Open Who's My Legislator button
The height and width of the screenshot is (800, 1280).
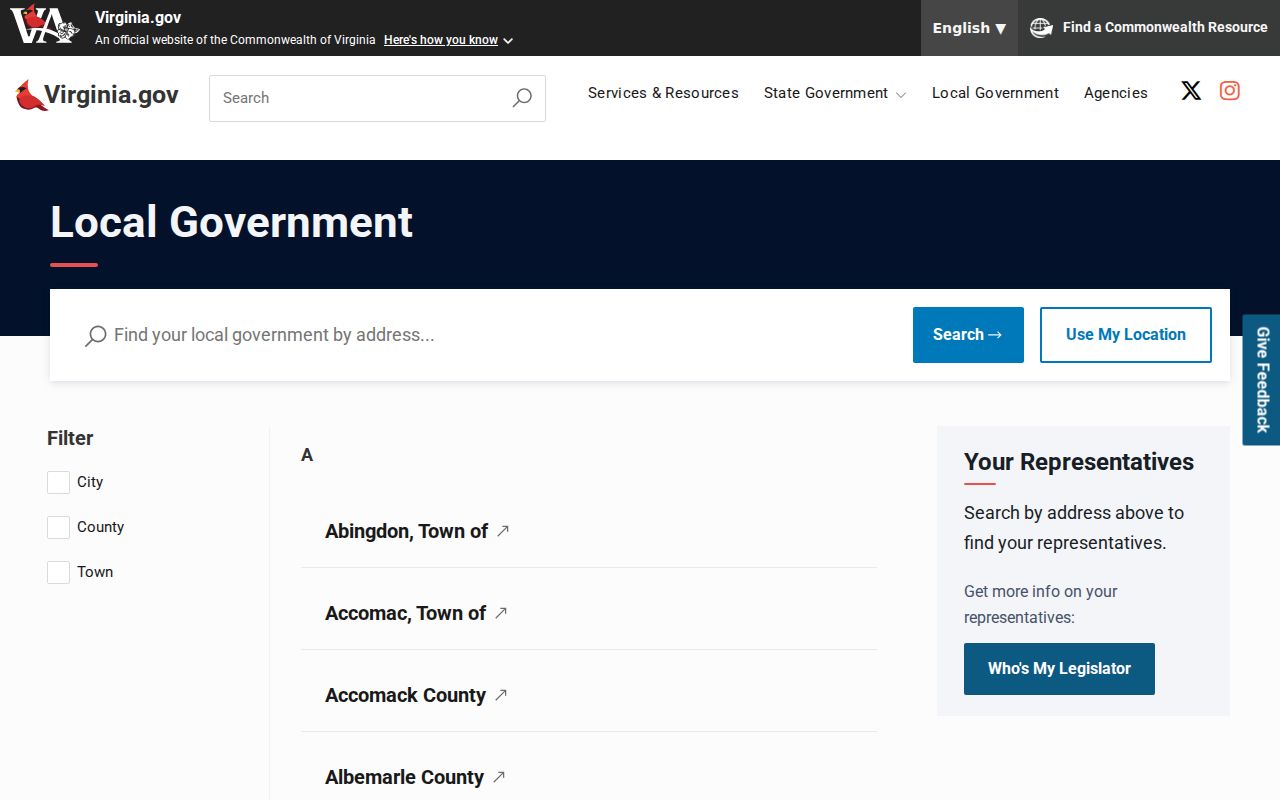click(x=1059, y=669)
